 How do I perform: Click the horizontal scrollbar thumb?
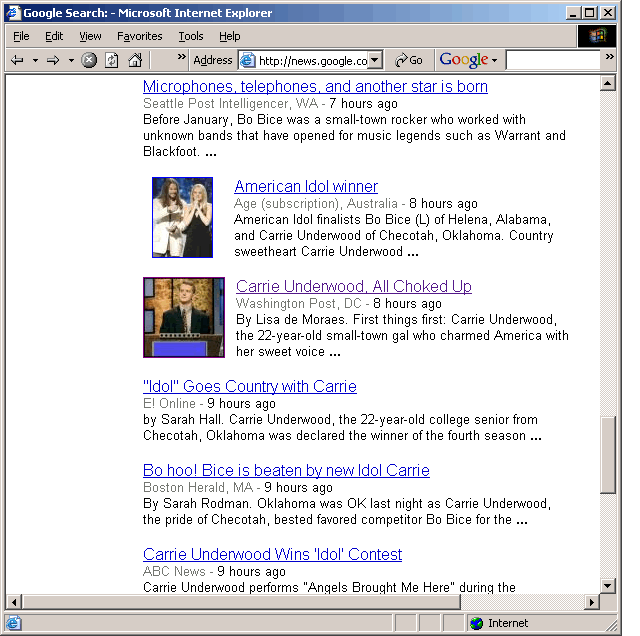tap(242, 602)
